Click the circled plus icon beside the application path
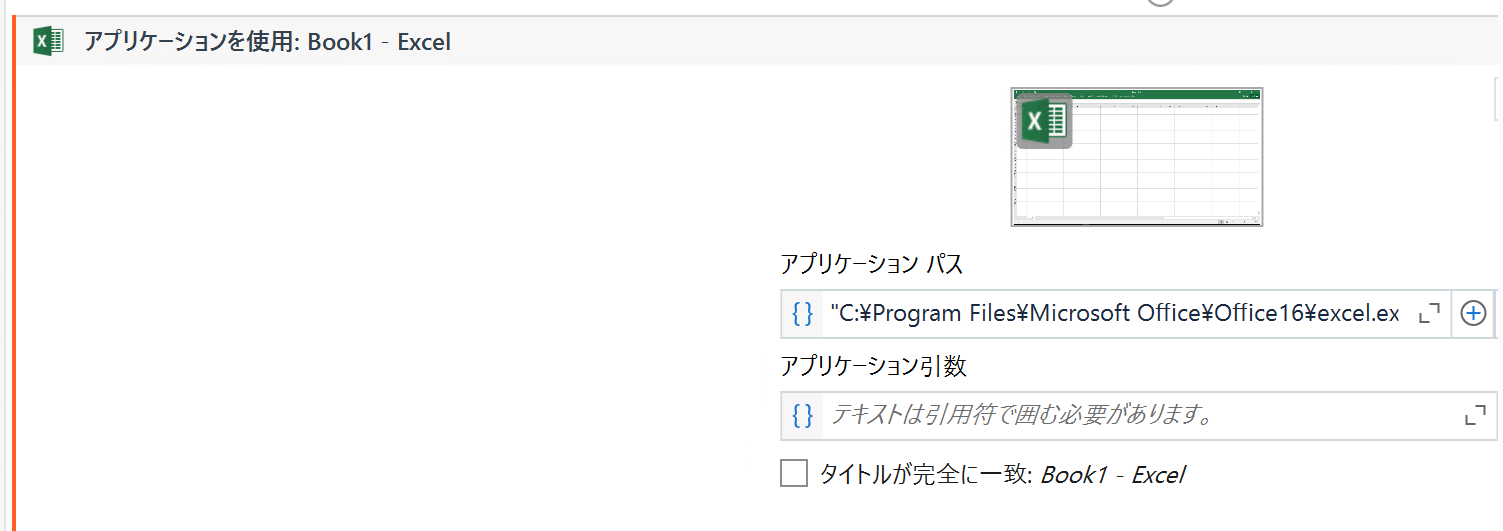1503x531 pixels. point(1474,314)
